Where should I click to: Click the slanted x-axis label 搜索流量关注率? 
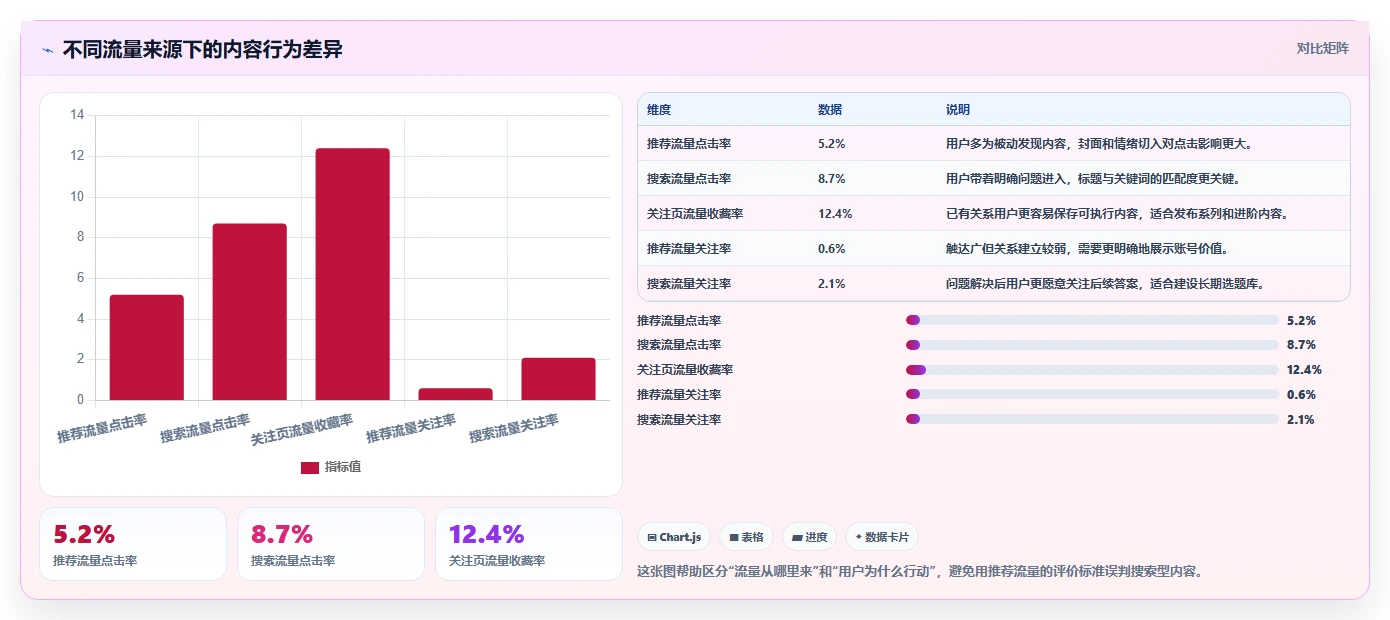514,429
